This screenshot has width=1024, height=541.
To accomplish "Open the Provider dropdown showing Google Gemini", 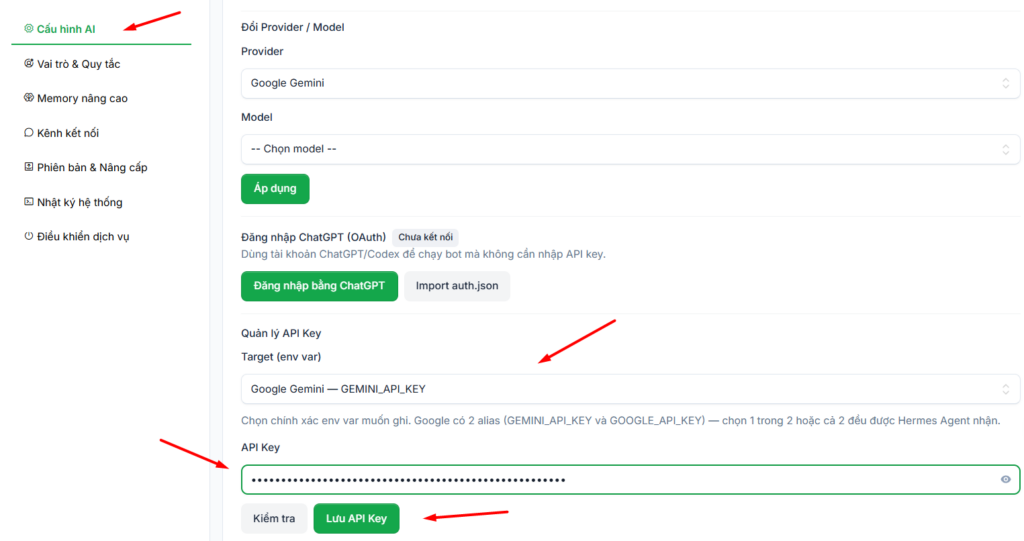I will (630, 83).
